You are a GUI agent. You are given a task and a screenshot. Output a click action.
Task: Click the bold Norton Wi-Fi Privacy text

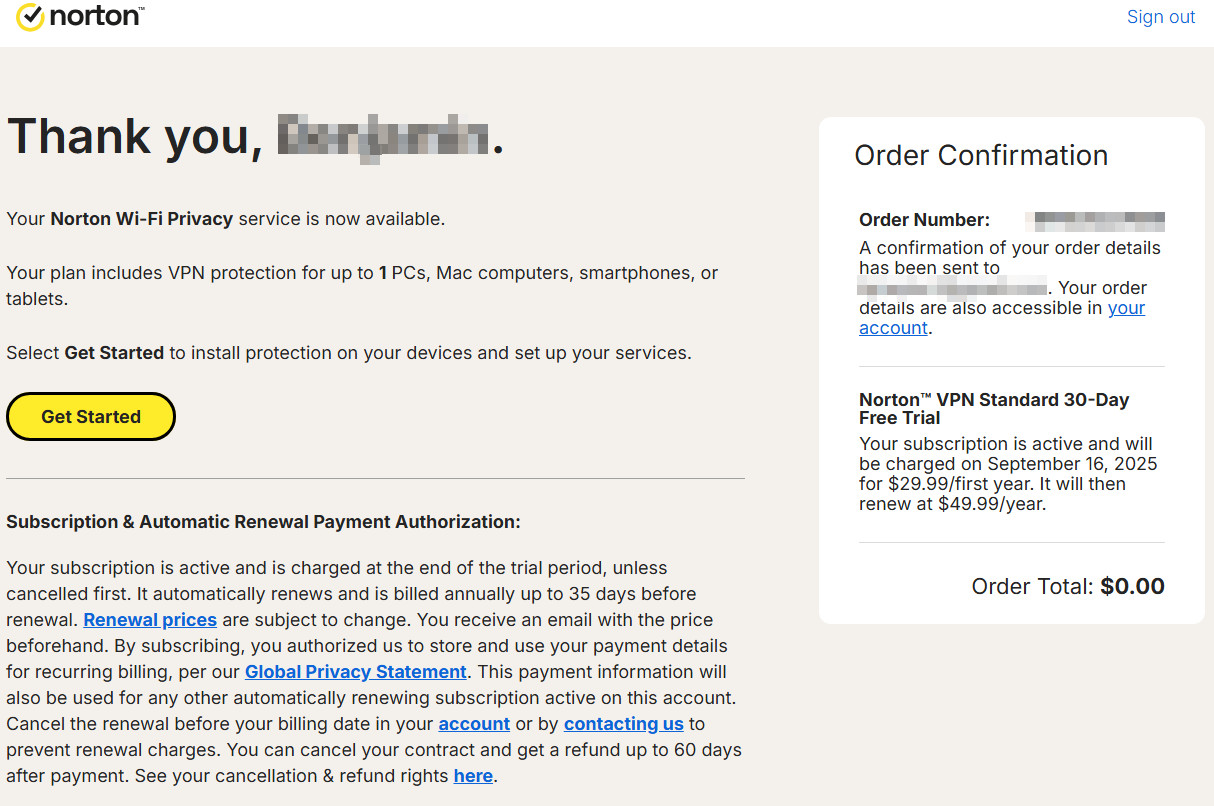(x=141, y=219)
